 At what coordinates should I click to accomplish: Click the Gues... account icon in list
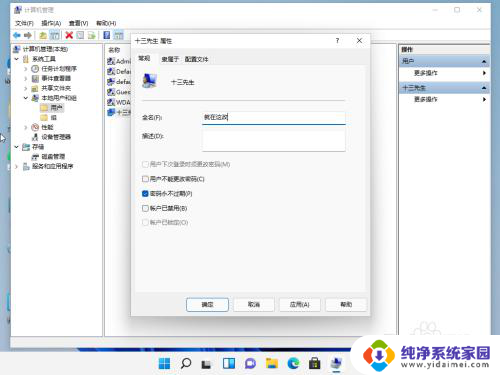[x=111, y=92]
